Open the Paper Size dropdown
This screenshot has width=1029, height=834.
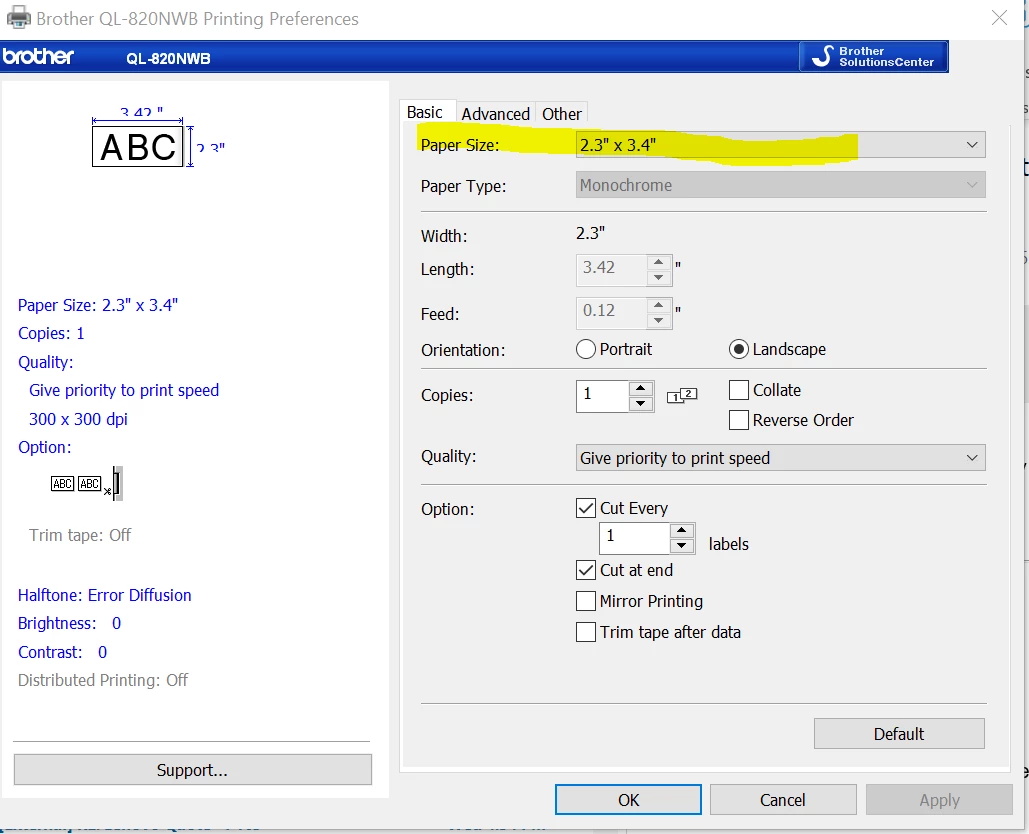pos(780,145)
